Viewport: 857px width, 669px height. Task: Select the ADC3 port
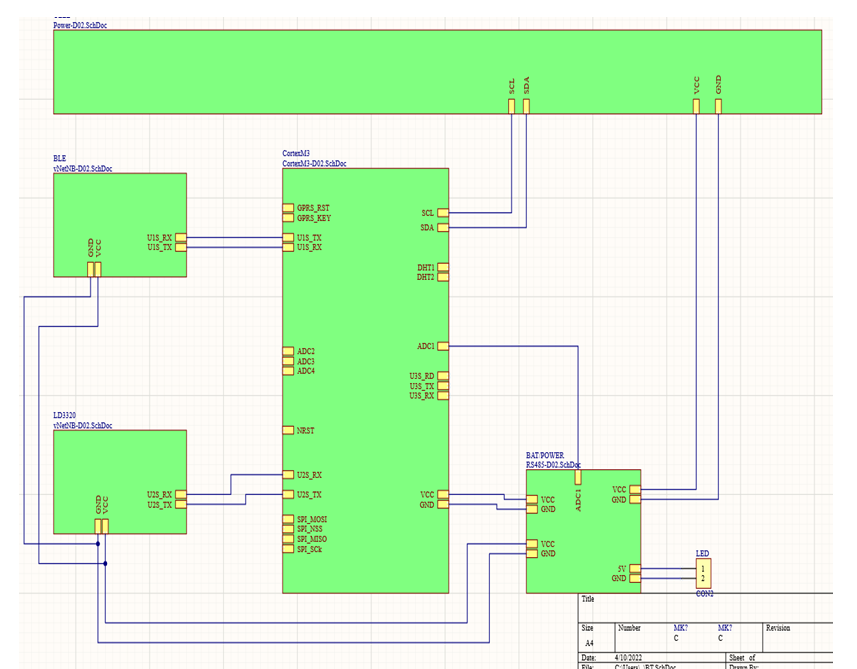click(x=288, y=361)
